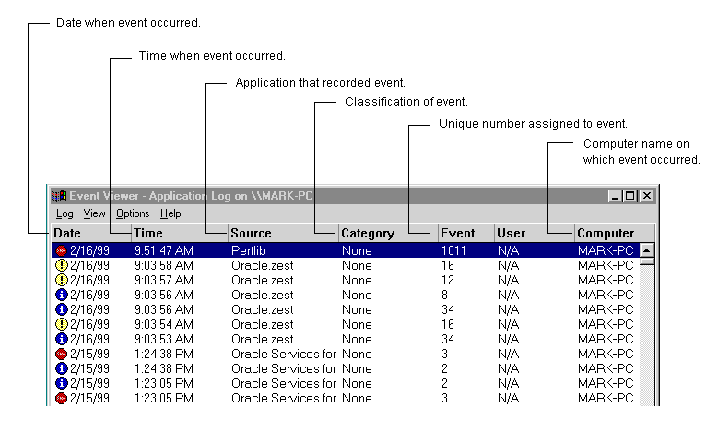Click the Event Viewer icon in the title bar
Image resolution: width=724 pixels, height=434 pixels.
pyautogui.click(x=59, y=196)
